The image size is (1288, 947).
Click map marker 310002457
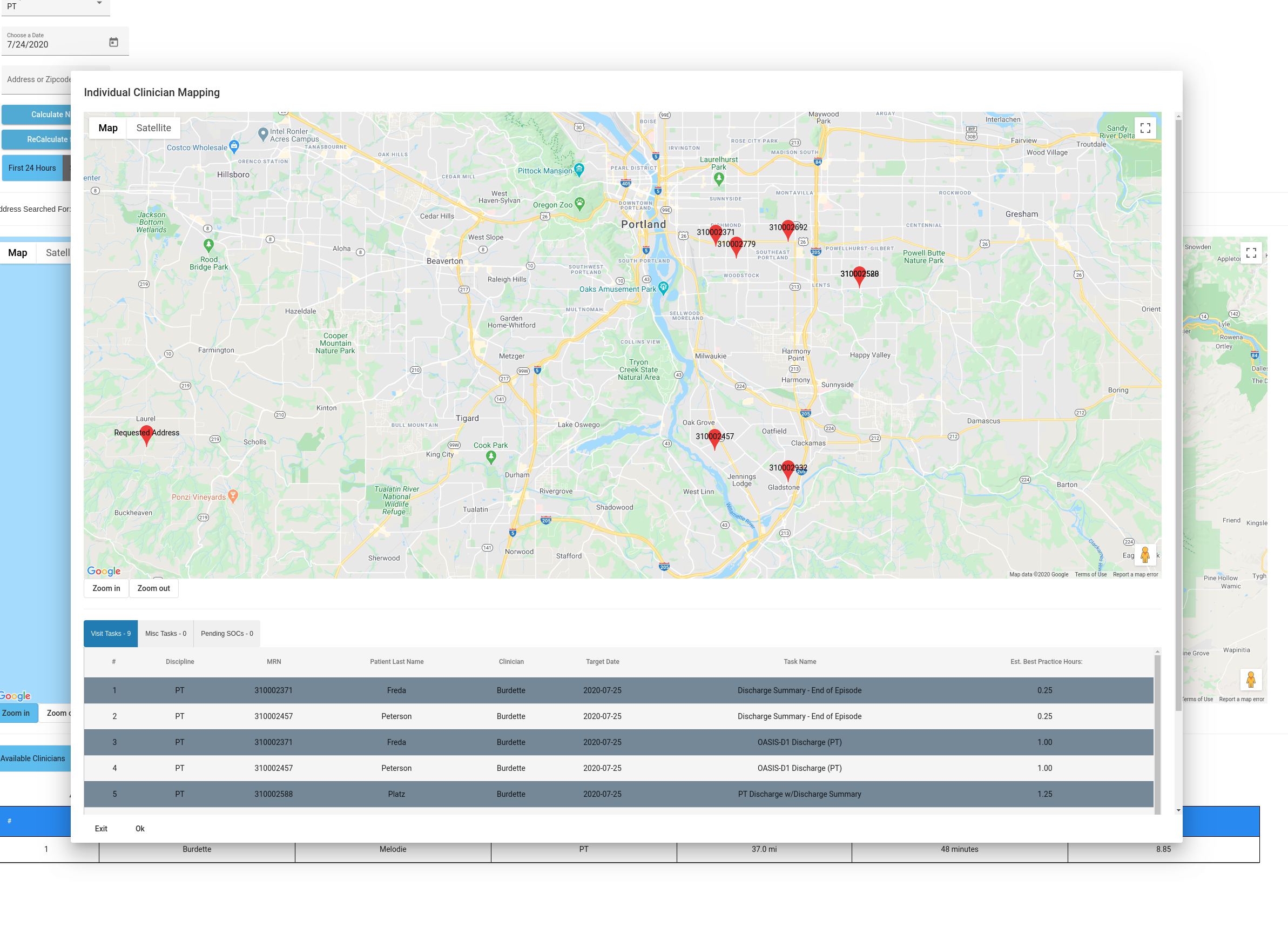[x=714, y=440]
